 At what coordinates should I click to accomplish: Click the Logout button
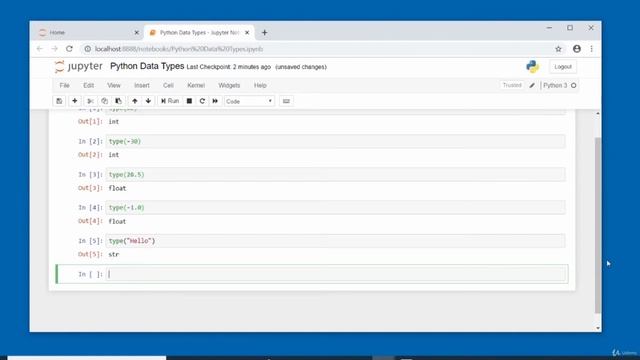(563, 67)
